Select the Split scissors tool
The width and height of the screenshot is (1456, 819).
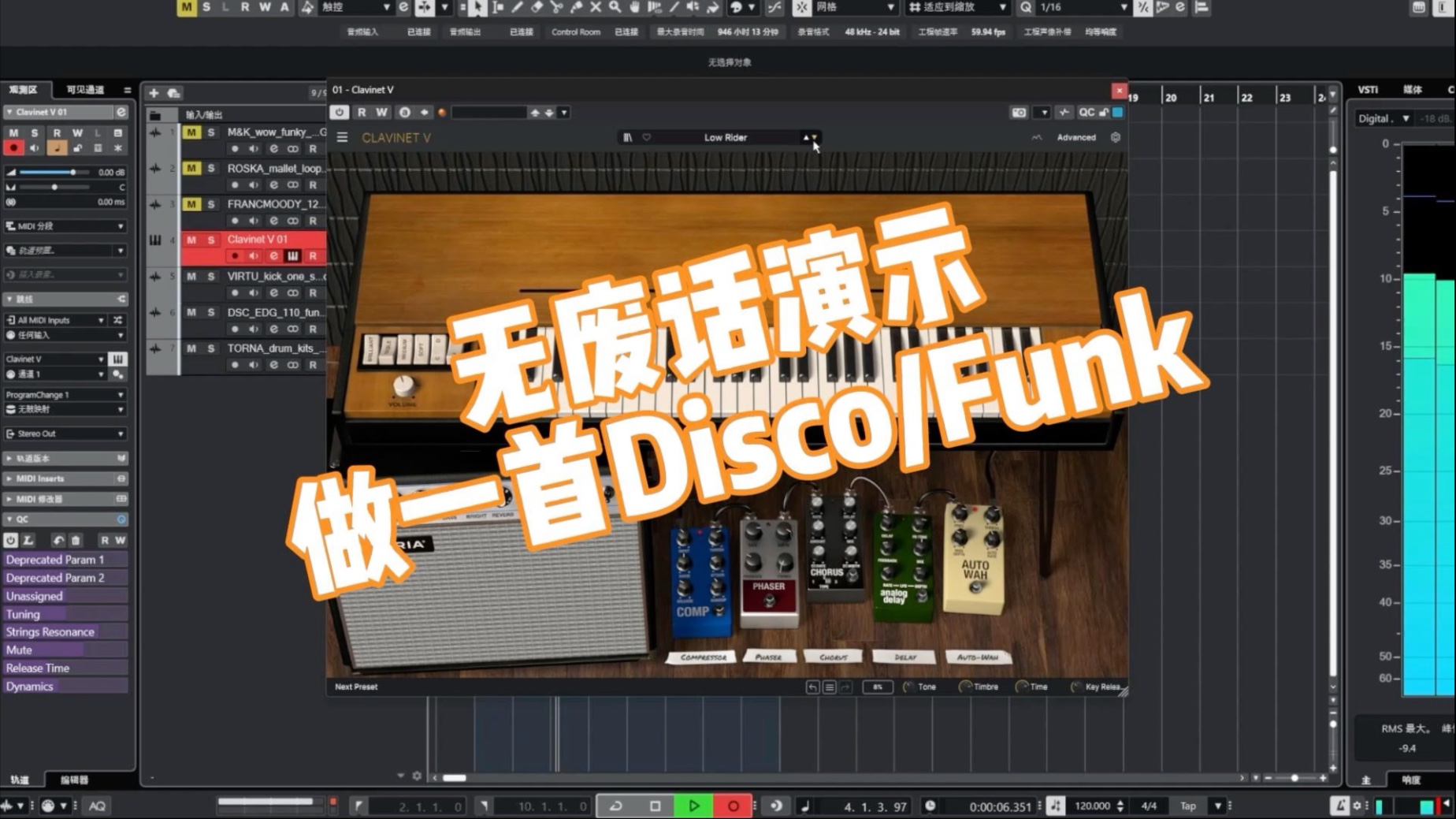[556, 7]
